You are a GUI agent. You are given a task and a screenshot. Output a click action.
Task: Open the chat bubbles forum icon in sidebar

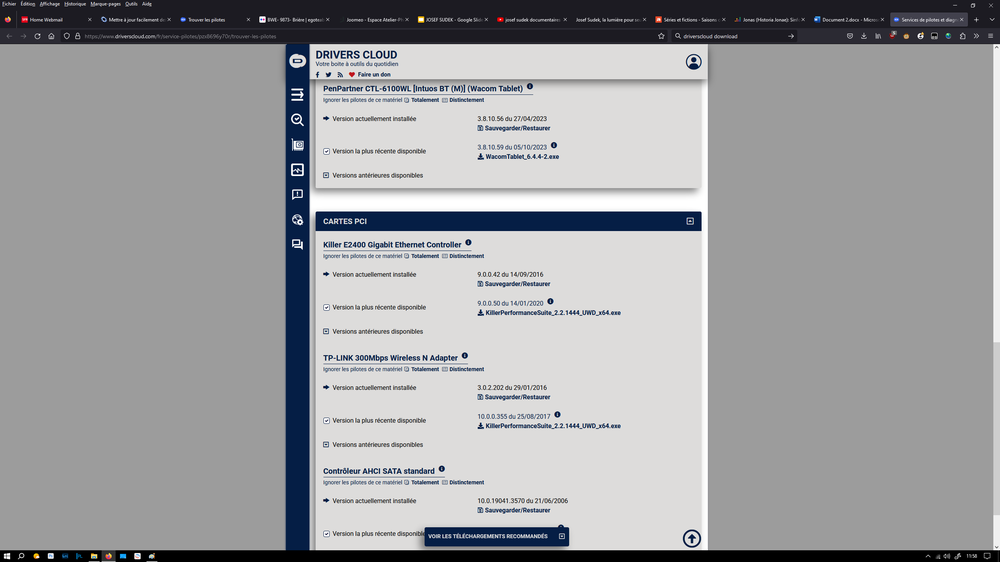click(x=297, y=244)
